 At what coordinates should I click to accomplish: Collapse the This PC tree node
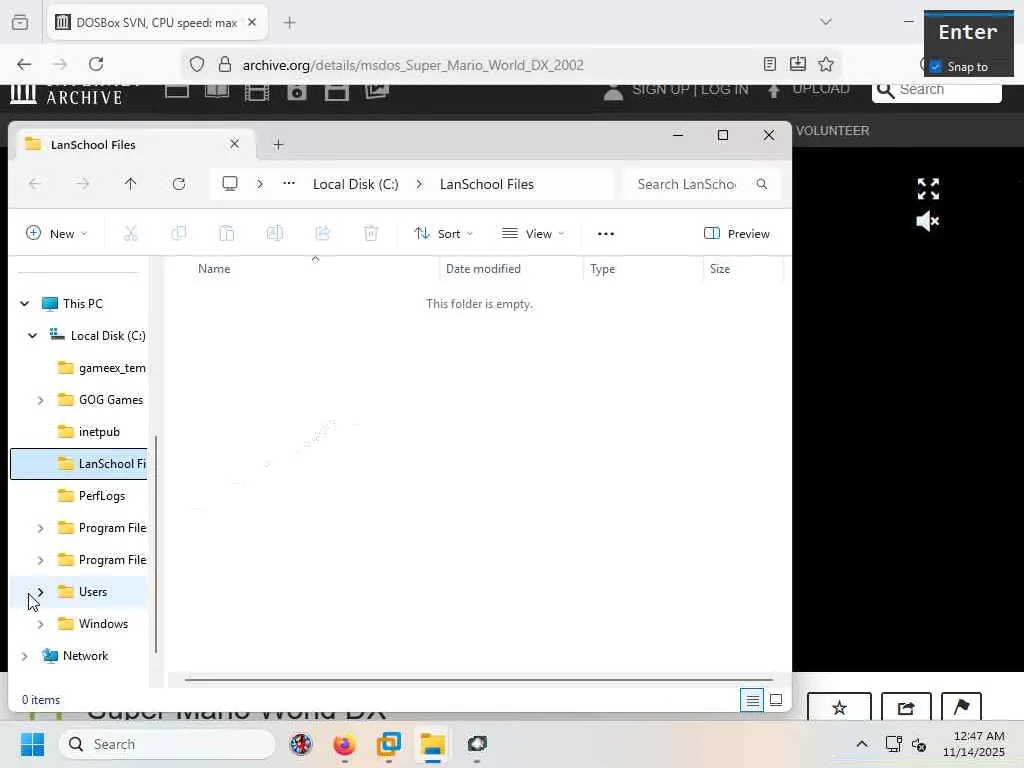tap(24, 304)
